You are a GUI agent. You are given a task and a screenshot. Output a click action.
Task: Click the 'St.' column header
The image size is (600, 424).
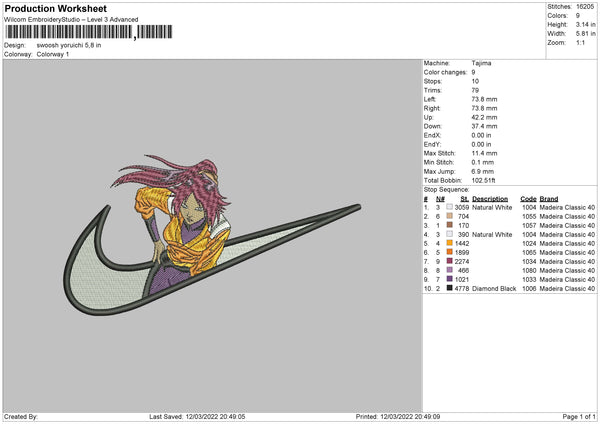[x=465, y=199]
